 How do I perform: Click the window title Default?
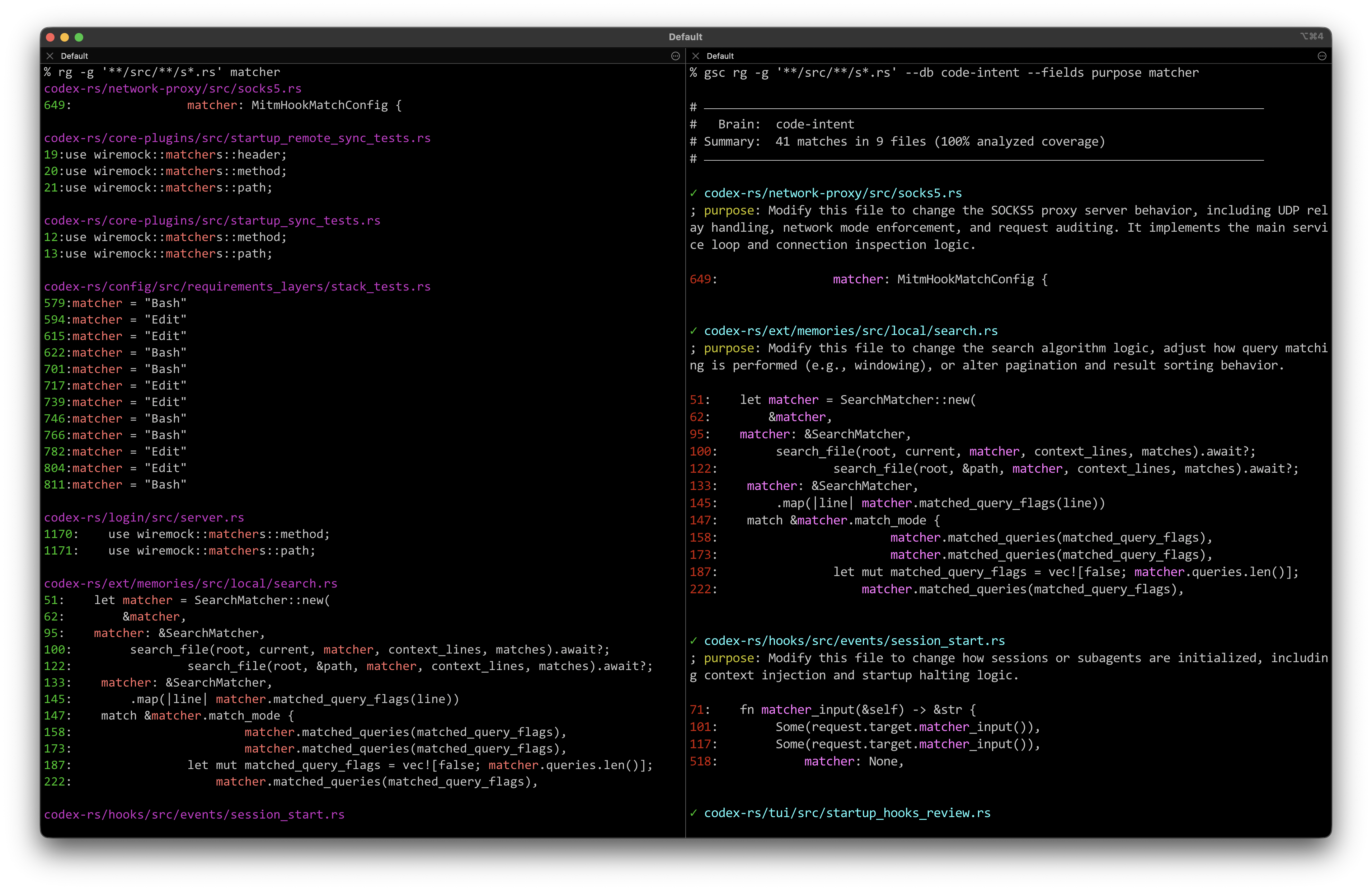[x=685, y=37]
